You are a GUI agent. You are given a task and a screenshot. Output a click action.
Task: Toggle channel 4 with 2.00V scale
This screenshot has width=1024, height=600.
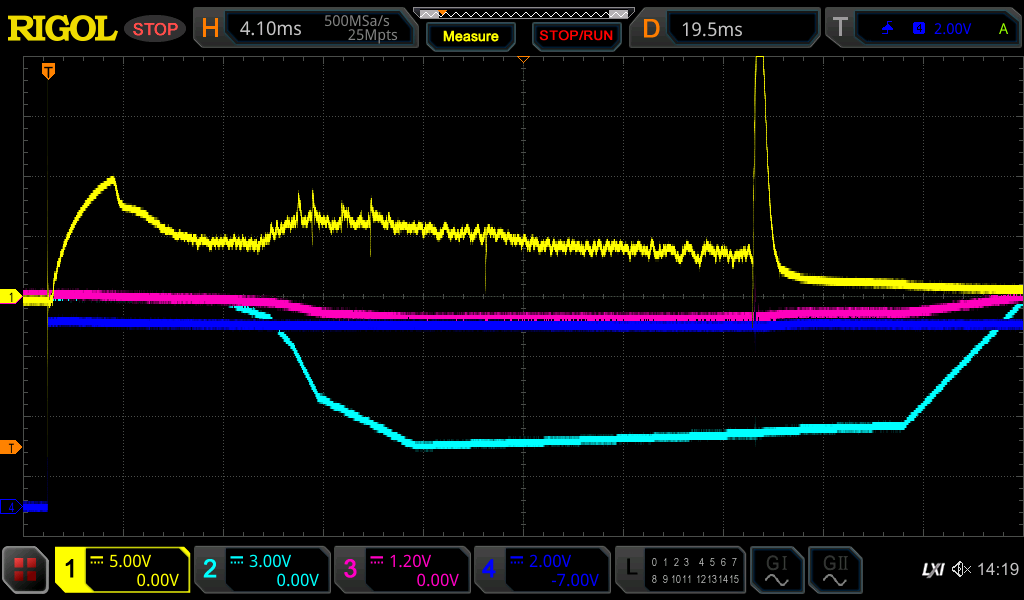[x=541, y=570]
